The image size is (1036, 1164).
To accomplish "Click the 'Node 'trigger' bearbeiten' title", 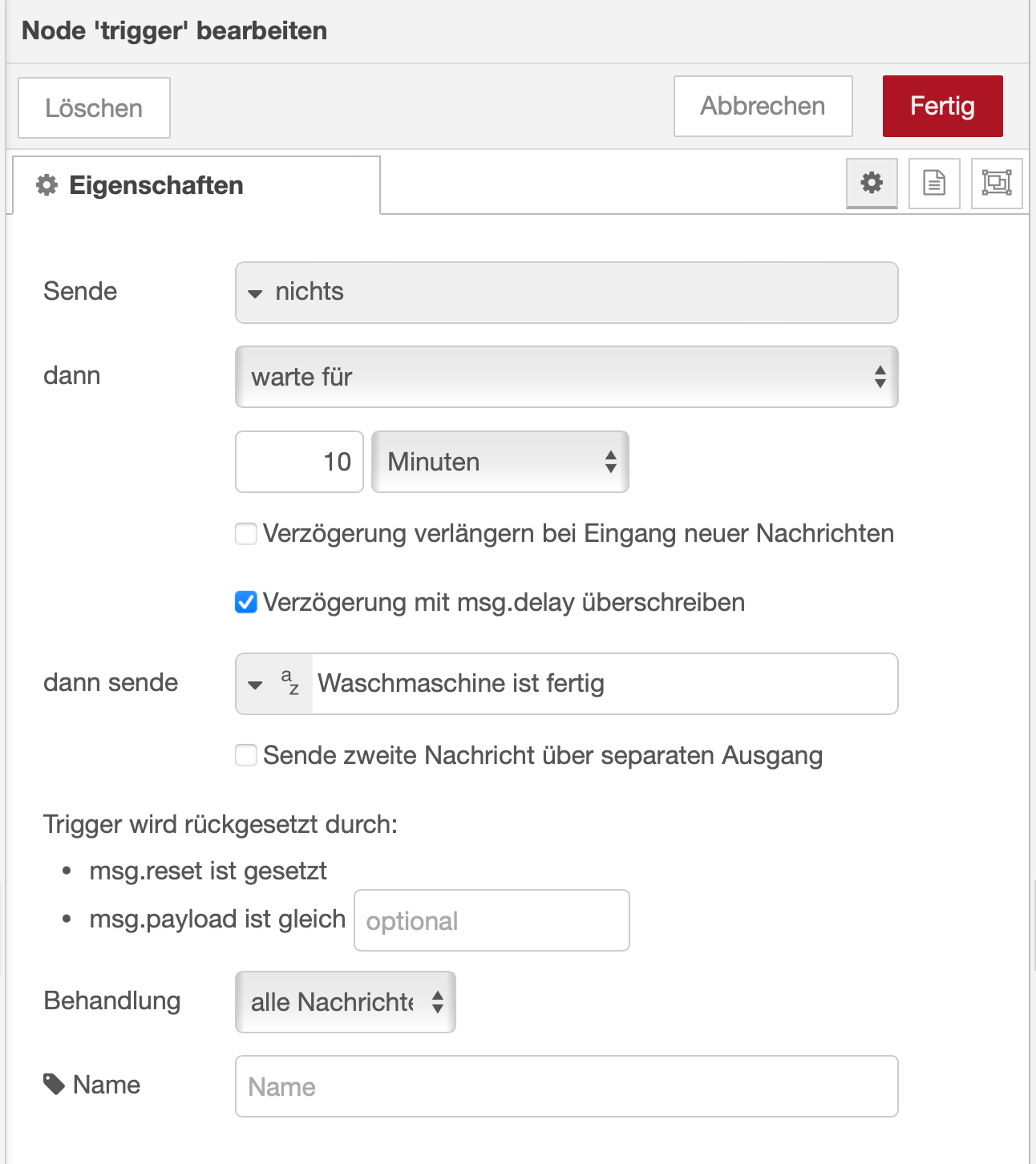I will point(175,30).
